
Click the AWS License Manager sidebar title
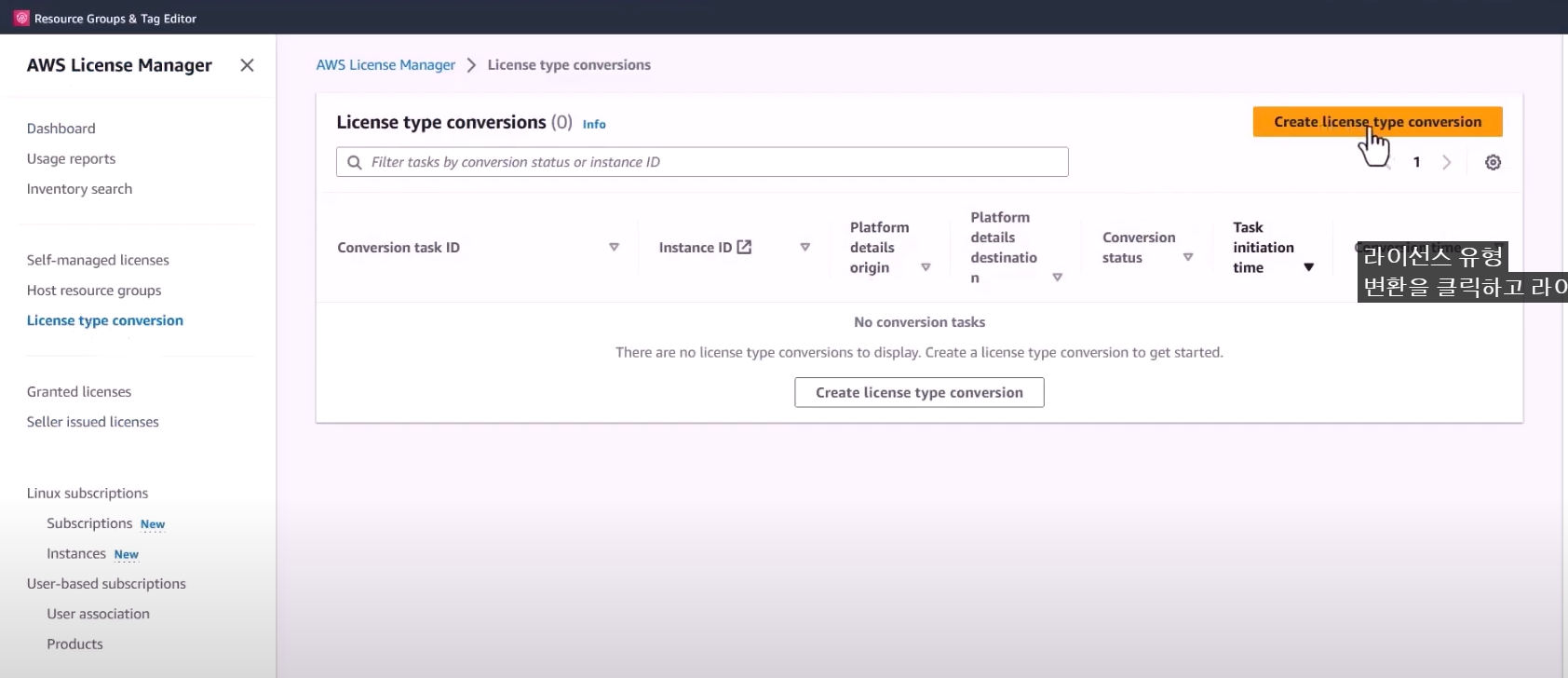(119, 65)
